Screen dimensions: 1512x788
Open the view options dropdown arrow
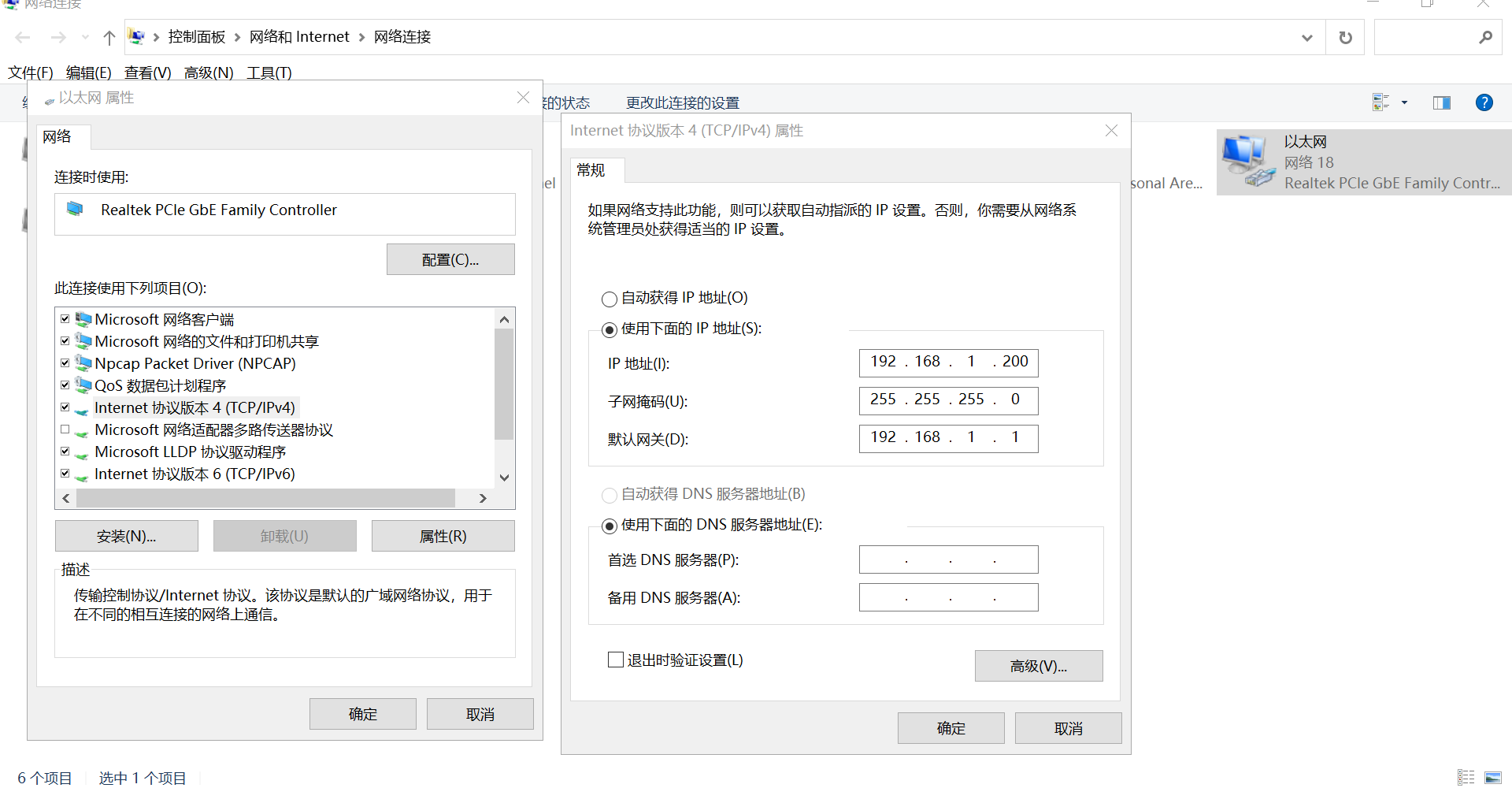point(1404,102)
